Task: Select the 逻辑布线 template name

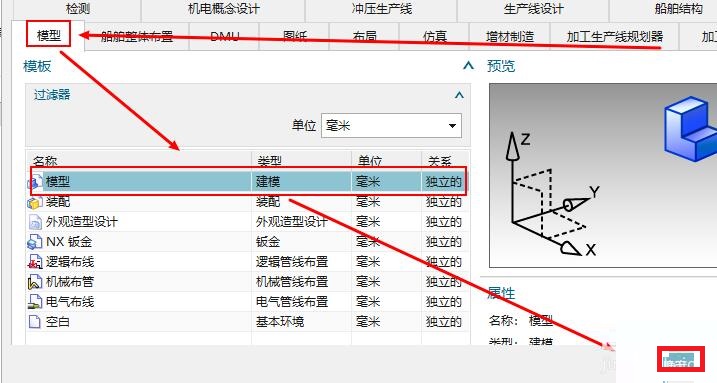Action: [70, 262]
